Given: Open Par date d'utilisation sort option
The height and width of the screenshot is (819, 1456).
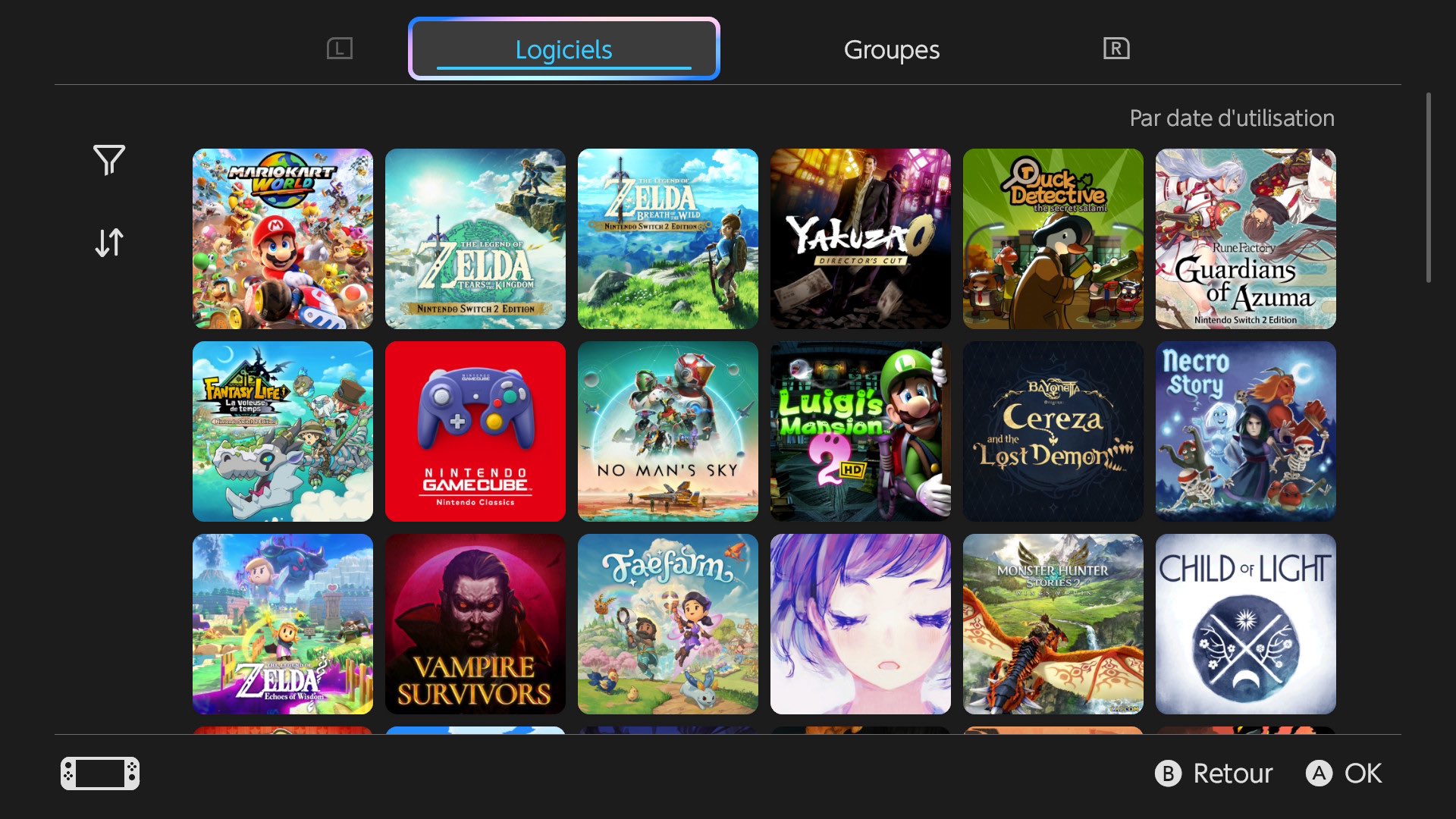Looking at the screenshot, I should 1232,118.
